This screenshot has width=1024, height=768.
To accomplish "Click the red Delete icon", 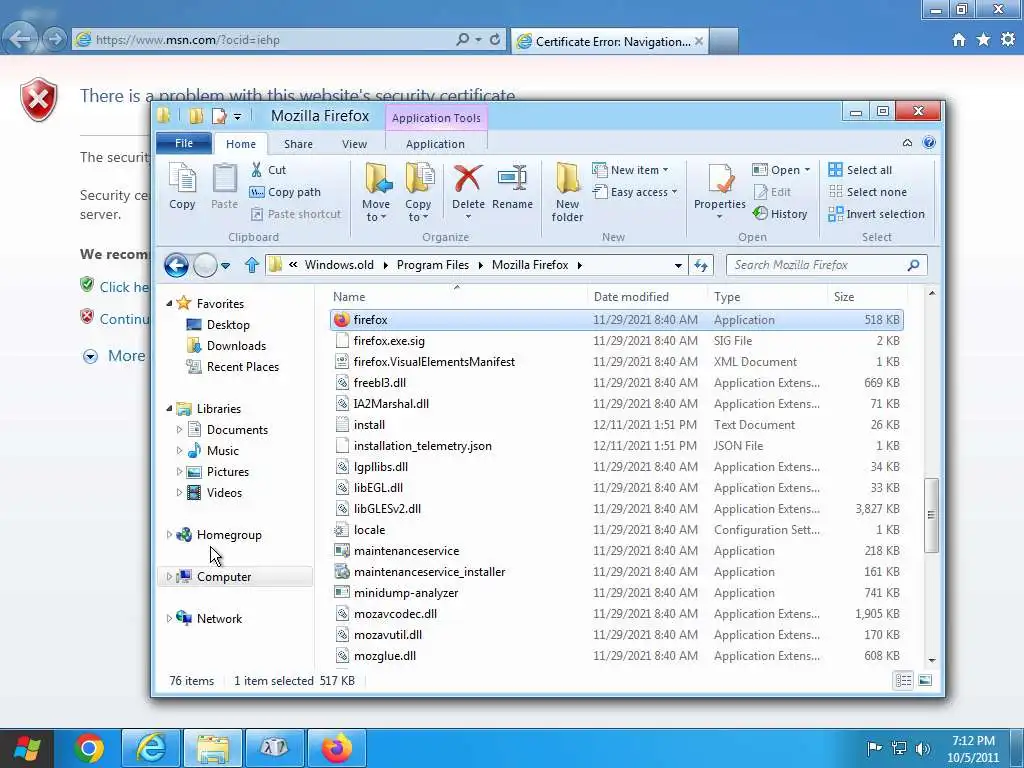I will [468, 178].
